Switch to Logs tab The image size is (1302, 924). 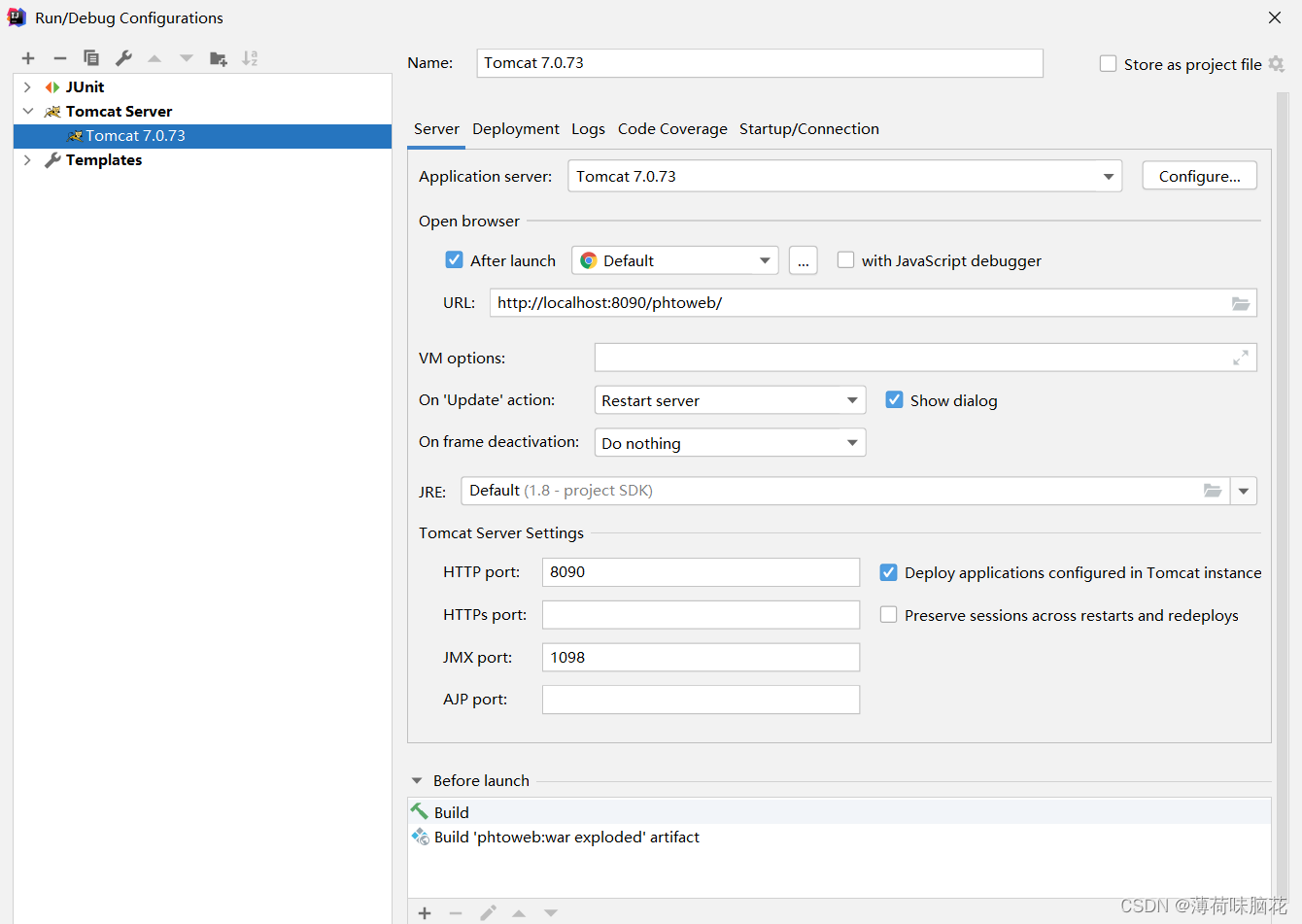tap(588, 129)
